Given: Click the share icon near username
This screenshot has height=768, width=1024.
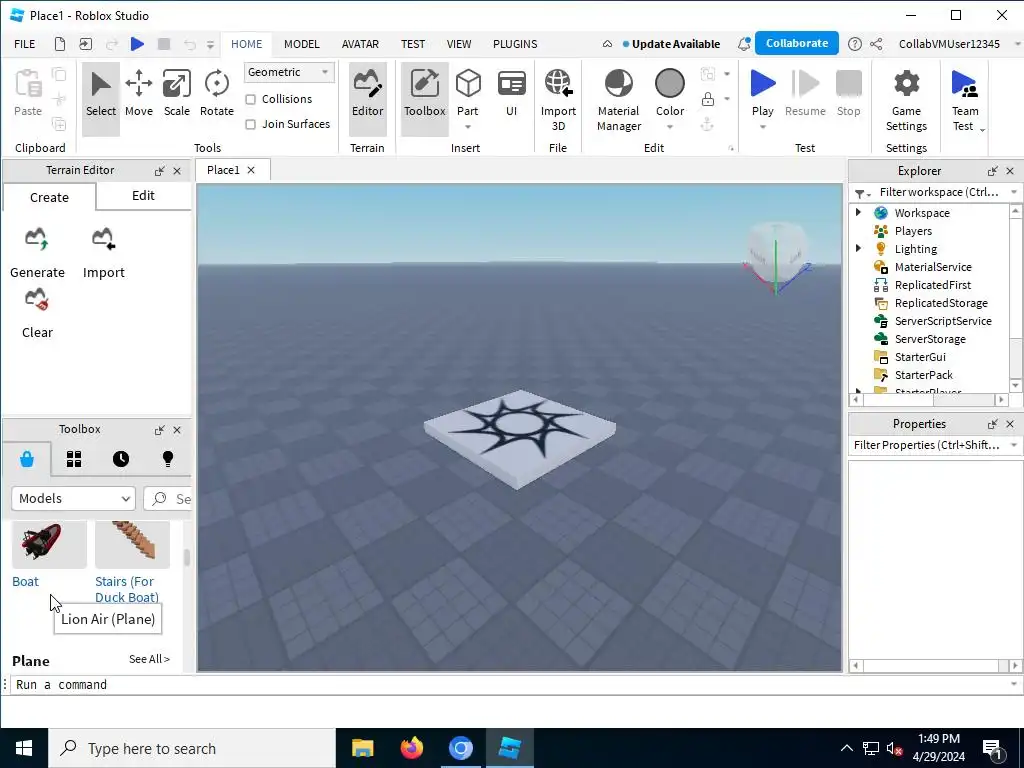Looking at the screenshot, I should click(876, 44).
